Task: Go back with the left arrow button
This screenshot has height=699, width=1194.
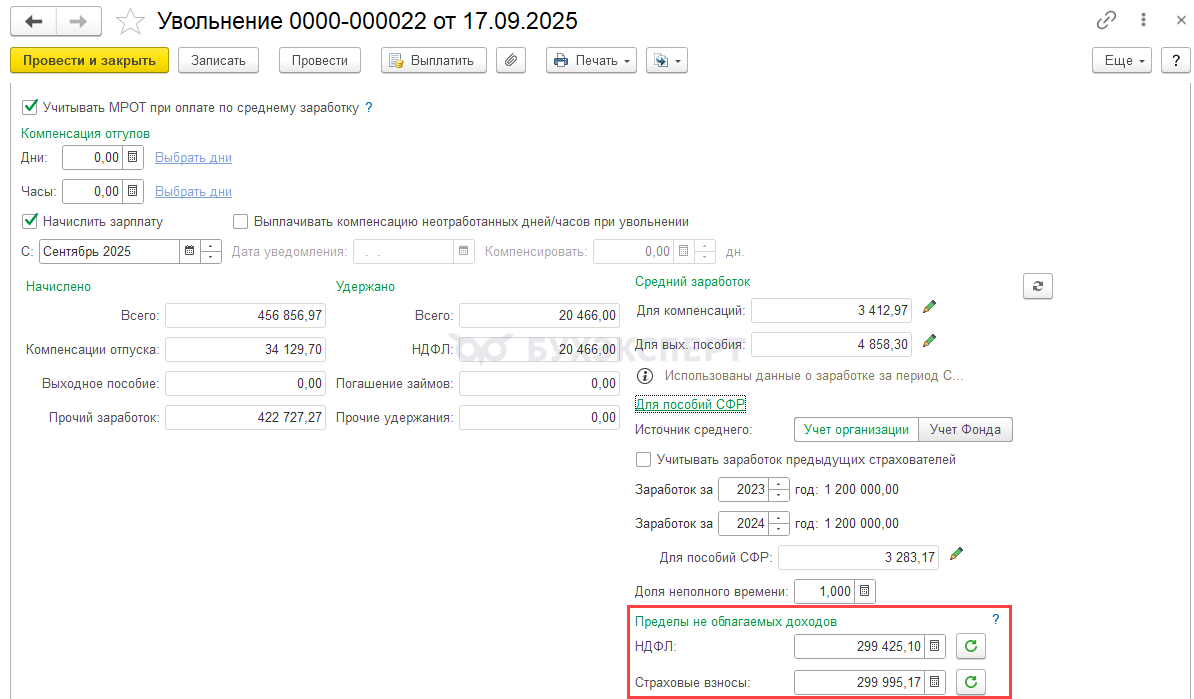Action: point(33,21)
